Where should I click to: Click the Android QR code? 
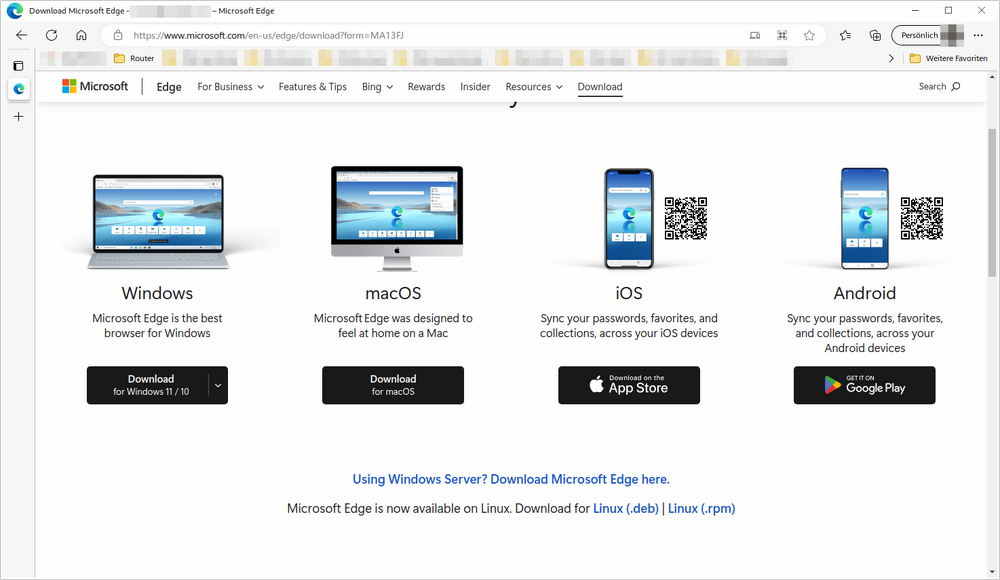(x=922, y=218)
